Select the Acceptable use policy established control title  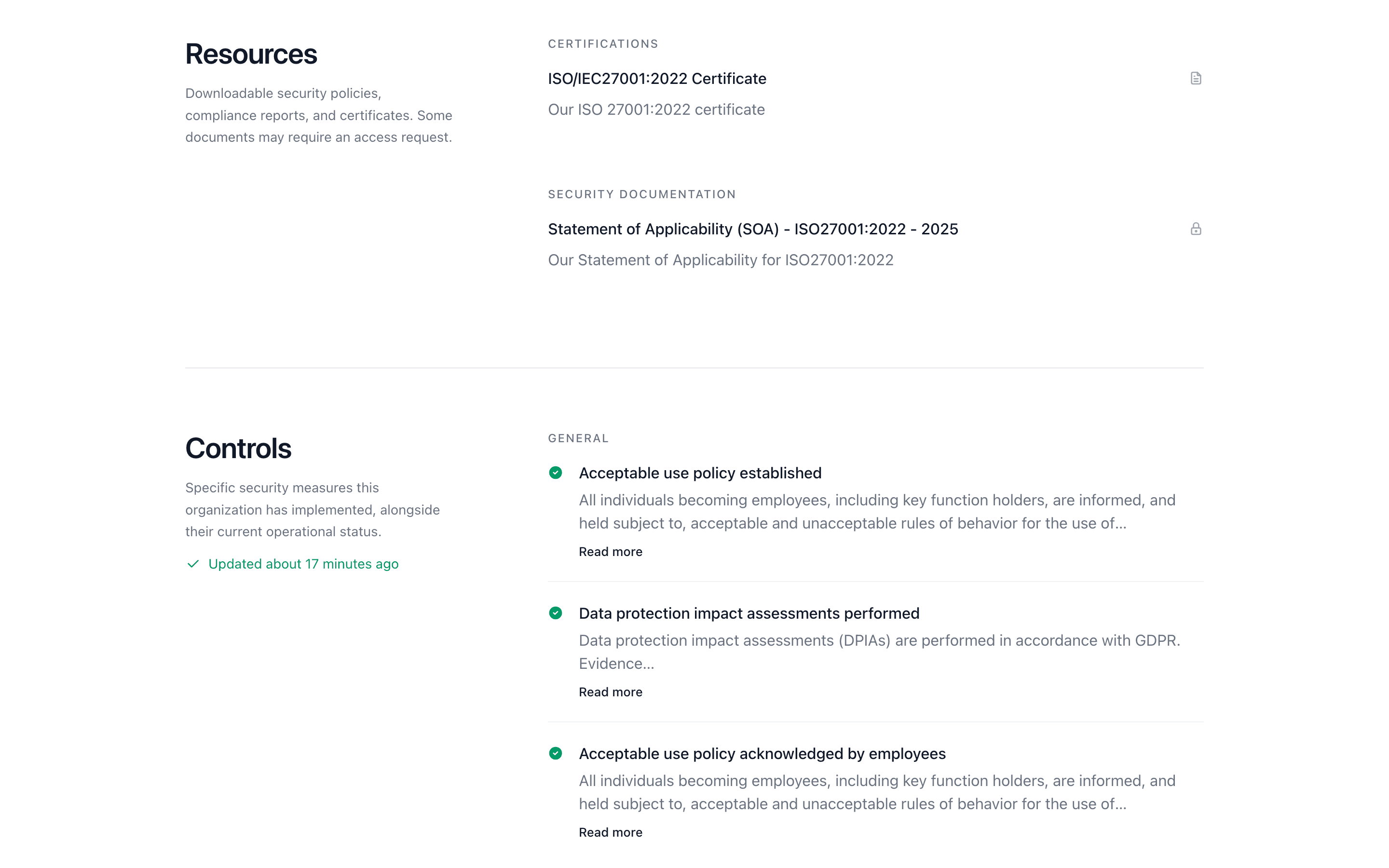coord(700,473)
